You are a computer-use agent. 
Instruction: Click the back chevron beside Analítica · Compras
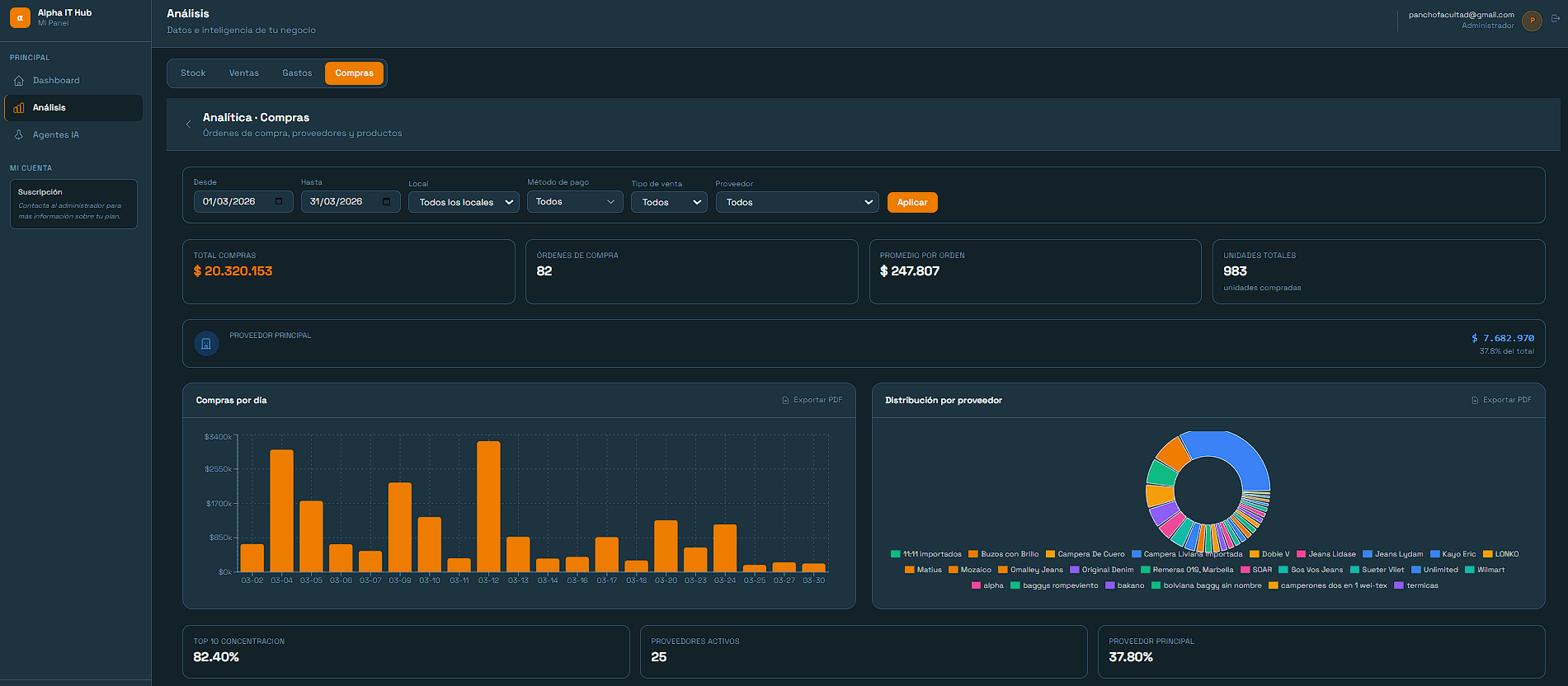coord(188,125)
